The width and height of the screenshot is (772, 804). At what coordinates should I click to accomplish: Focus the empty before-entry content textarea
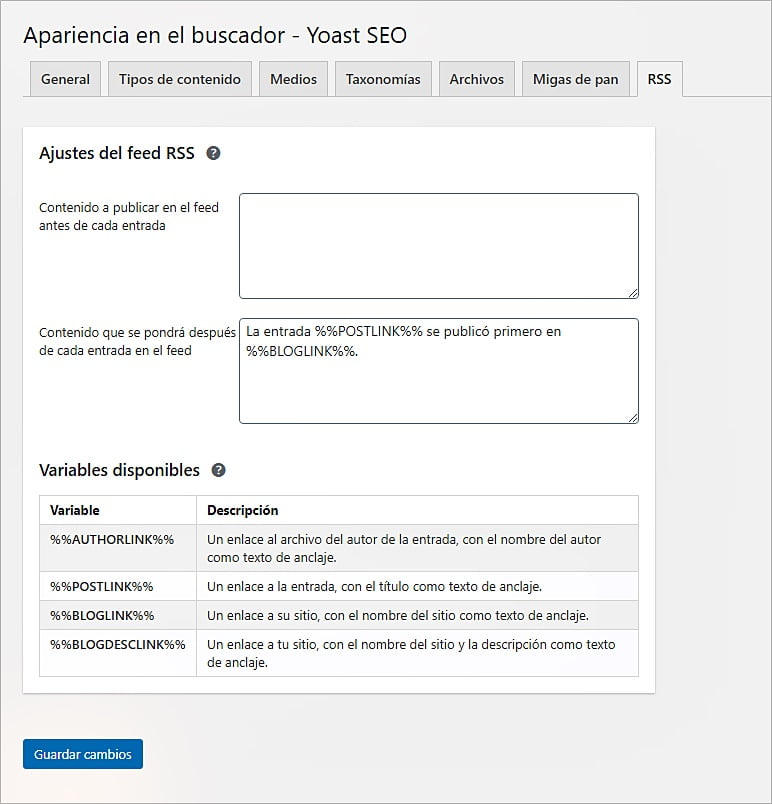coord(438,246)
